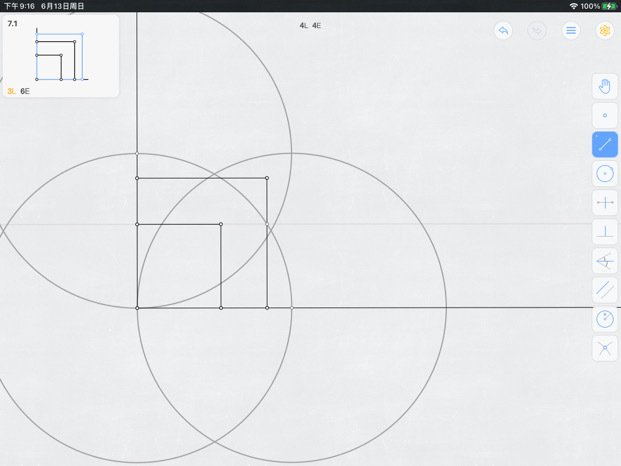
Task: Tap the inner square's top-right vertex
Action: 221,224
